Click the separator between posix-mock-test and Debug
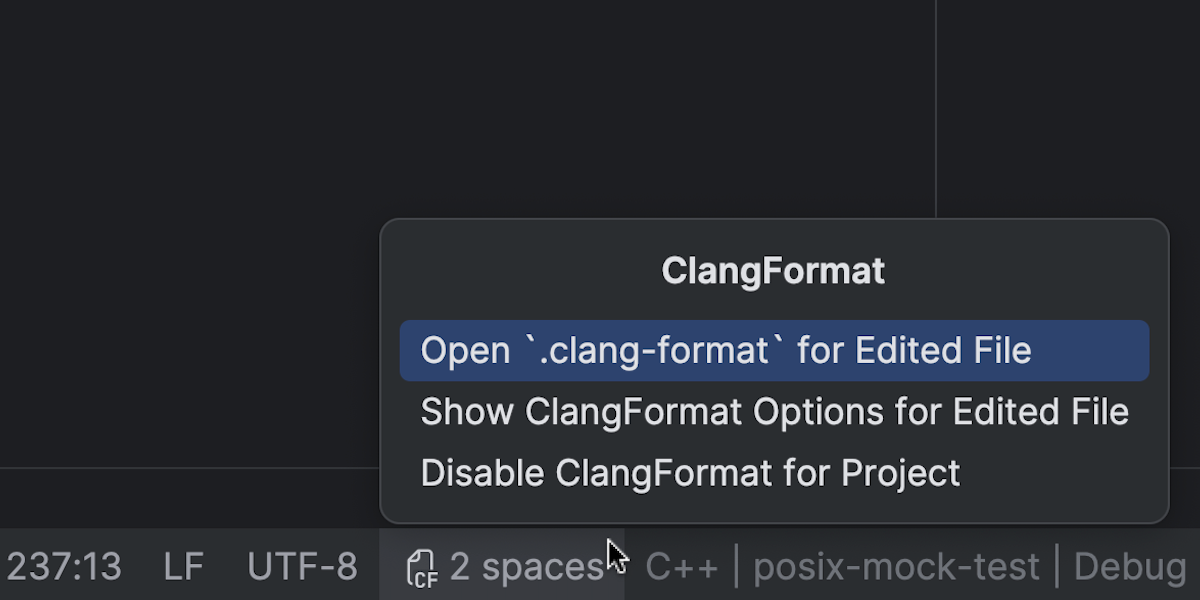 tap(1057, 567)
